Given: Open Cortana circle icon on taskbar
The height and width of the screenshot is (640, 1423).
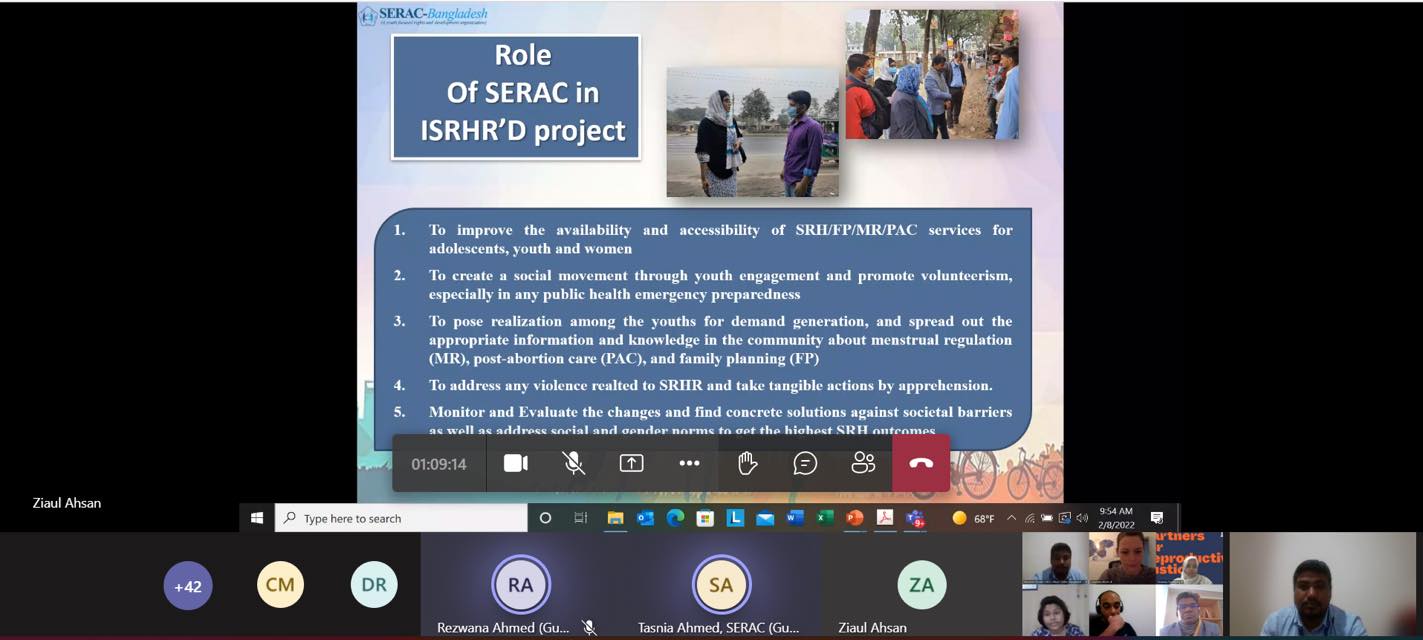Looking at the screenshot, I should pos(545,518).
